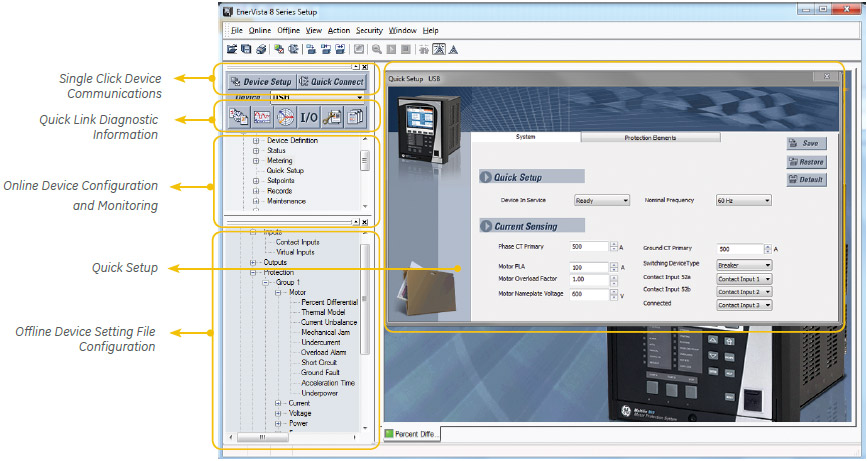The image size is (867, 461).
Task: Click the last small tower icon in toolbar
Action: pyautogui.click(x=453, y=49)
